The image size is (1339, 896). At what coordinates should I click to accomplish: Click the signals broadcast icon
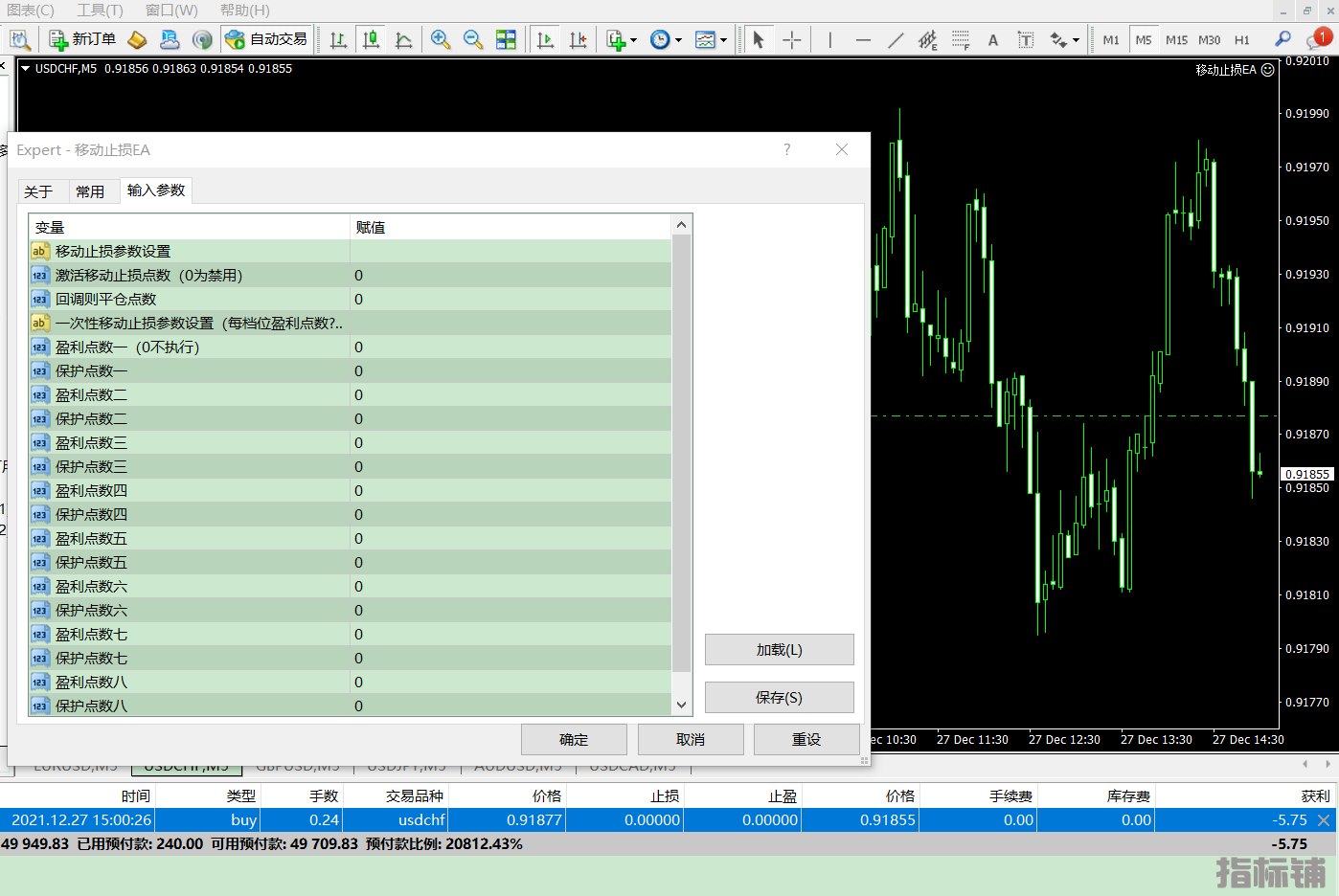pyautogui.click(x=201, y=39)
